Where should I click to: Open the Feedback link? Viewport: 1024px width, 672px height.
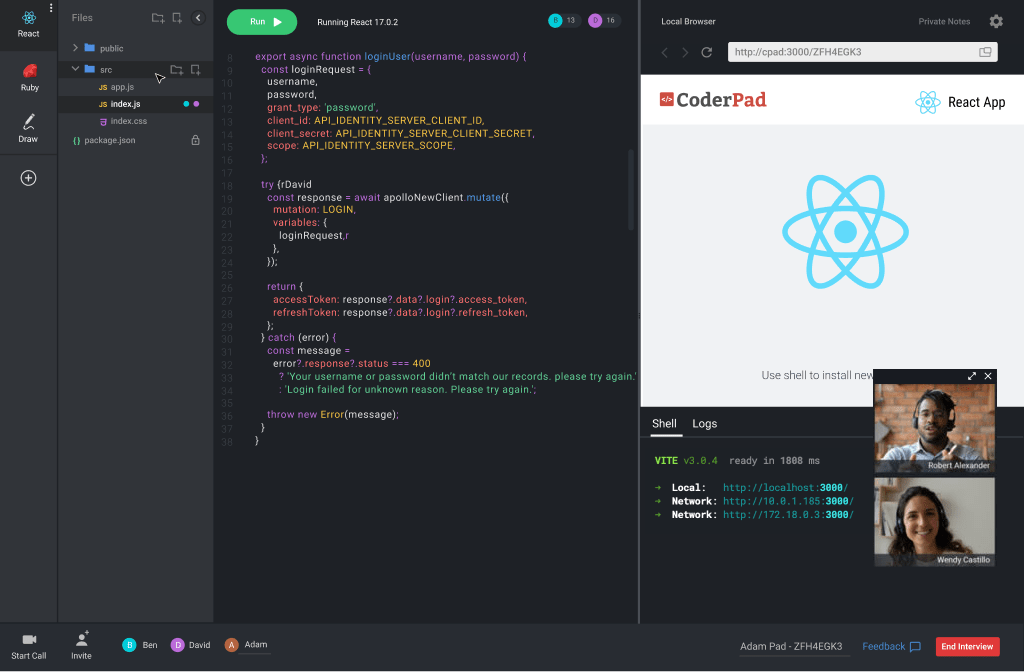pyautogui.click(x=884, y=646)
